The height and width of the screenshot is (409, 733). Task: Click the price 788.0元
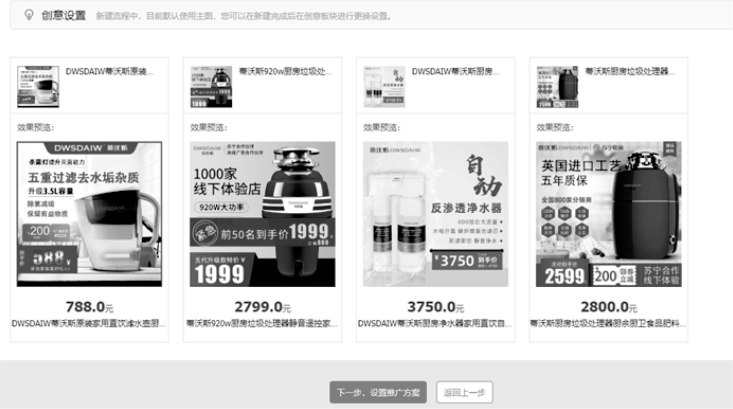click(89, 307)
